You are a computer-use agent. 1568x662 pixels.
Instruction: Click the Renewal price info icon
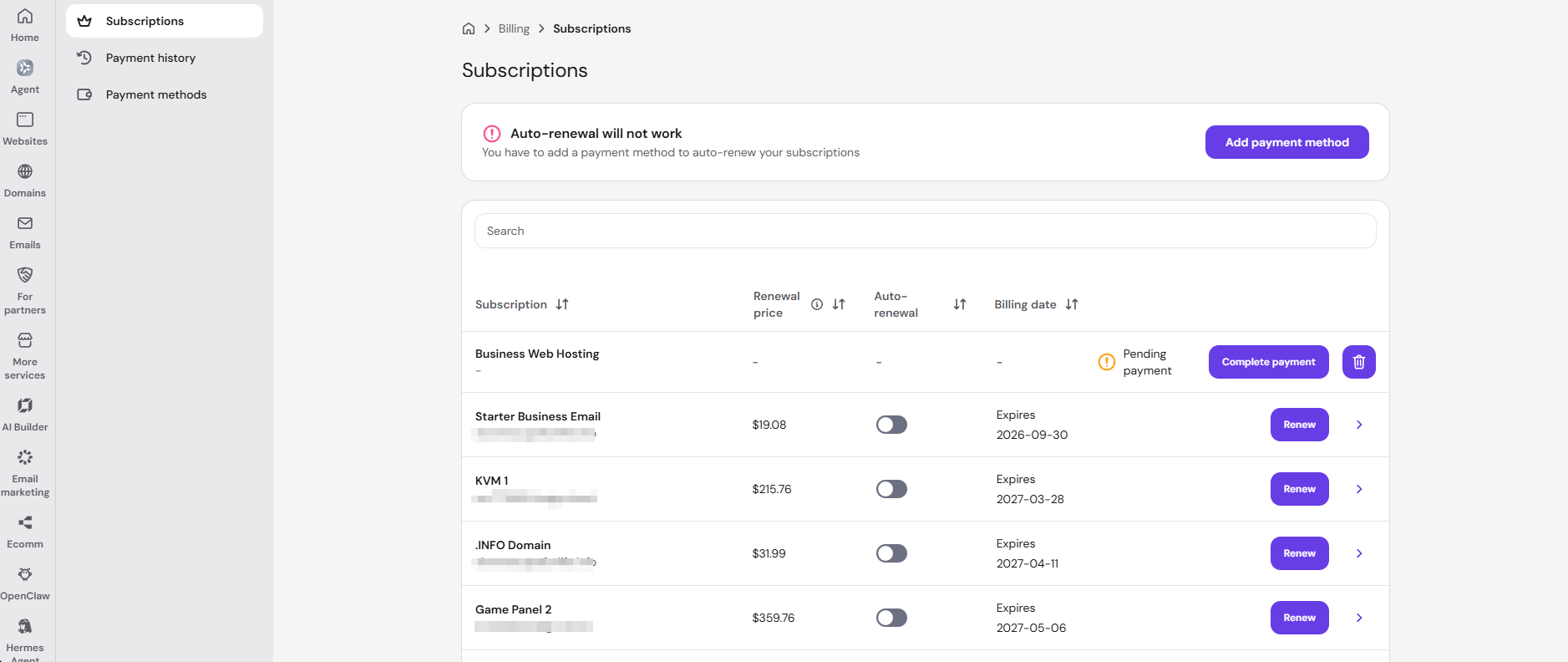point(817,304)
